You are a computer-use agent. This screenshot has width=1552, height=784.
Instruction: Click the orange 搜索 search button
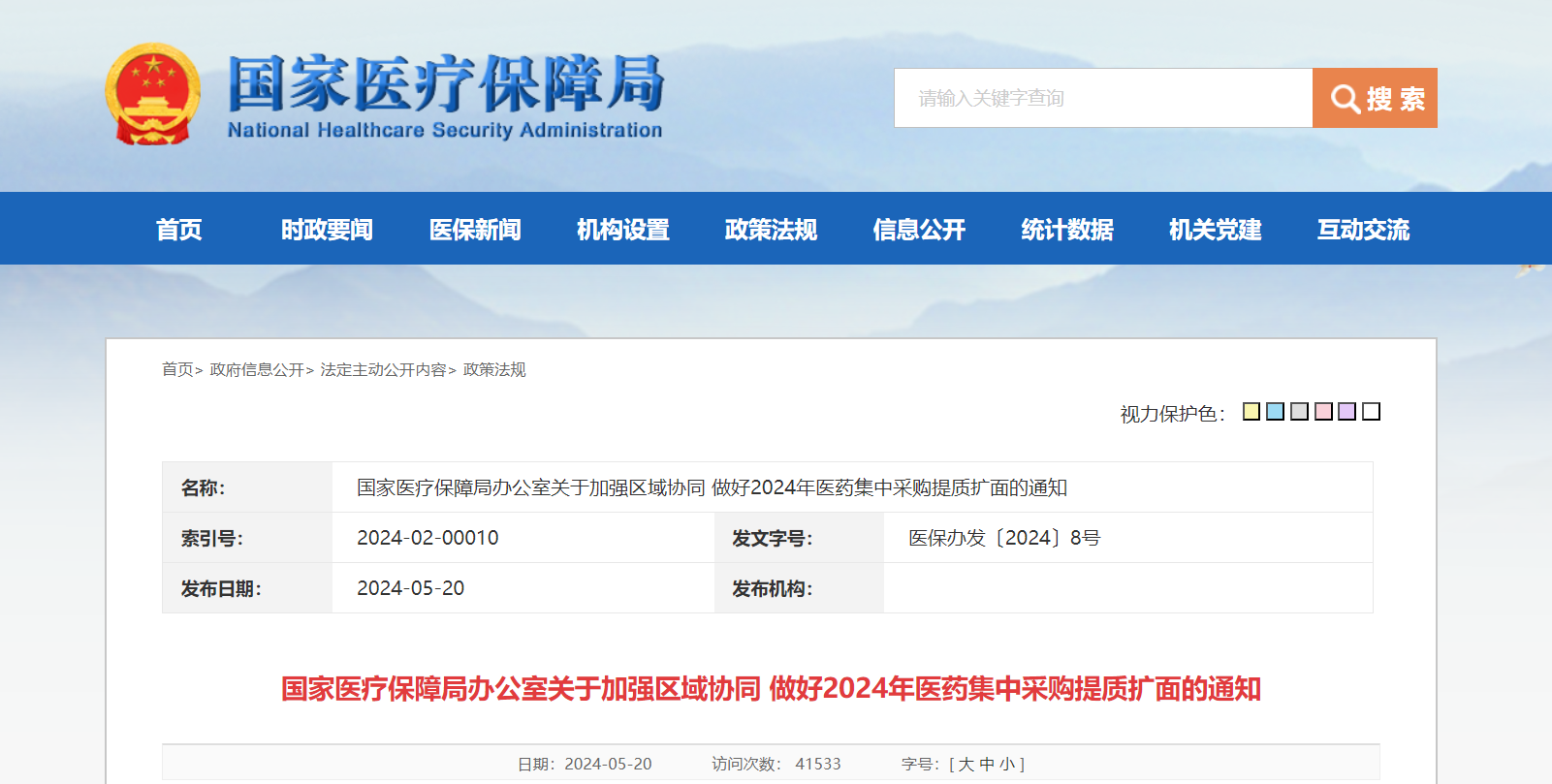pyautogui.click(x=1375, y=98)
